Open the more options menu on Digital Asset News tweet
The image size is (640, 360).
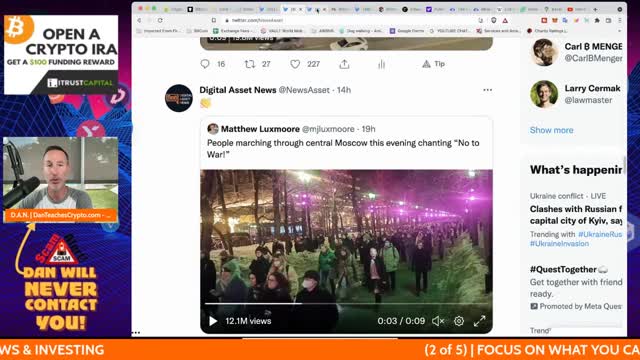[x=487, y=90]
